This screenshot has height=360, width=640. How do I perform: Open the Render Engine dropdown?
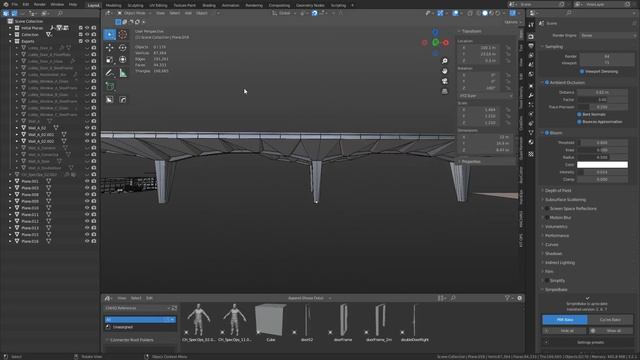point(607,36)
